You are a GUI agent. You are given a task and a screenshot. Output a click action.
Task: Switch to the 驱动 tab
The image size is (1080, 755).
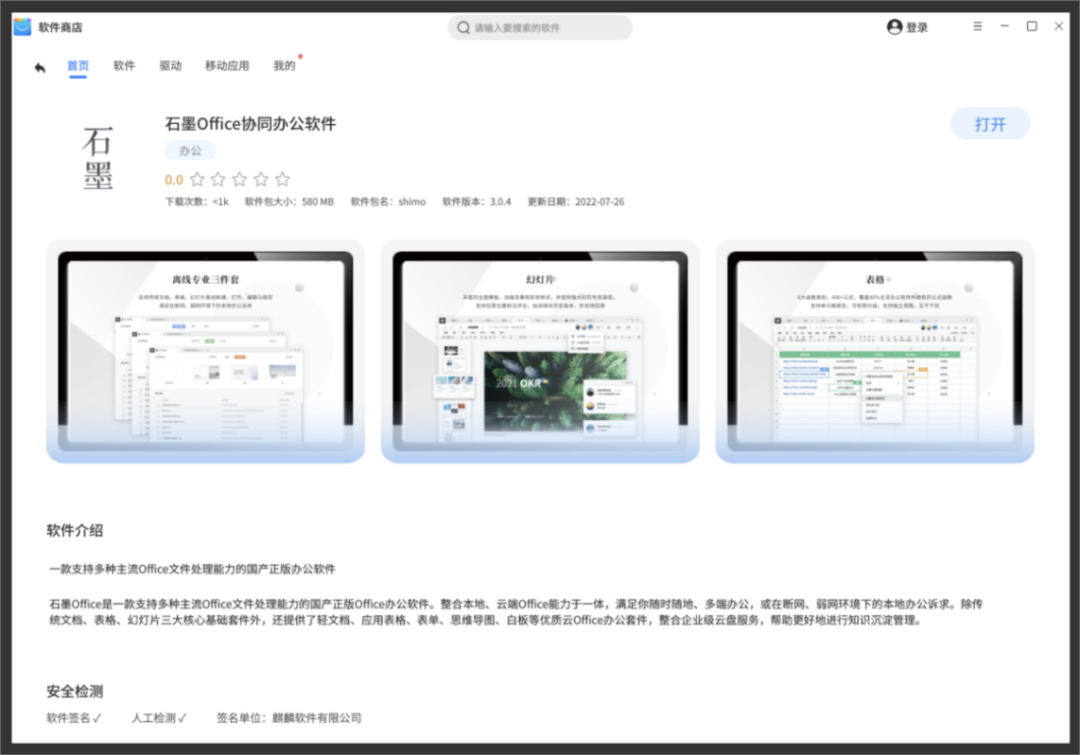point(170,65)
